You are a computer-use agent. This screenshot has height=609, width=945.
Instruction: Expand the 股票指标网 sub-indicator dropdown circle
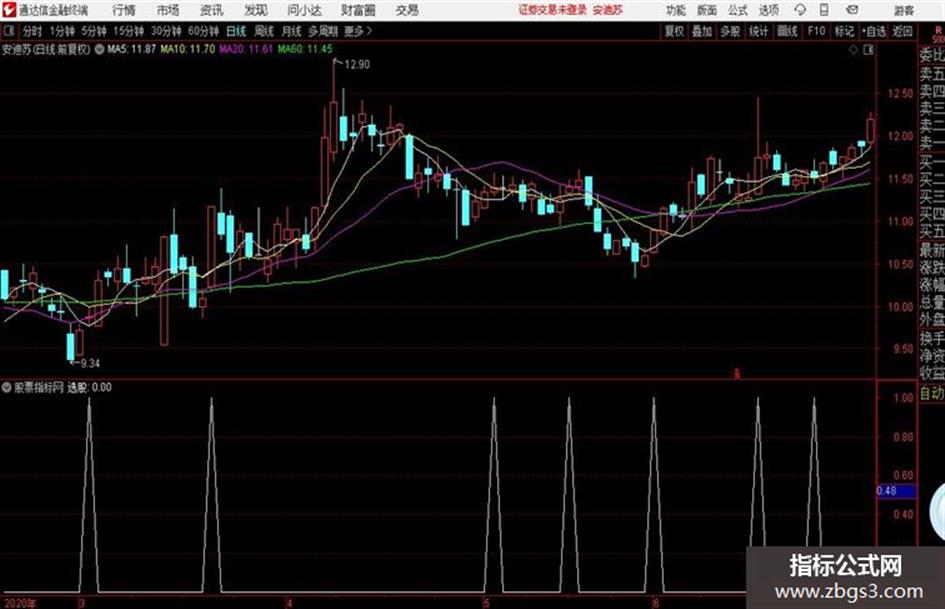7,387
